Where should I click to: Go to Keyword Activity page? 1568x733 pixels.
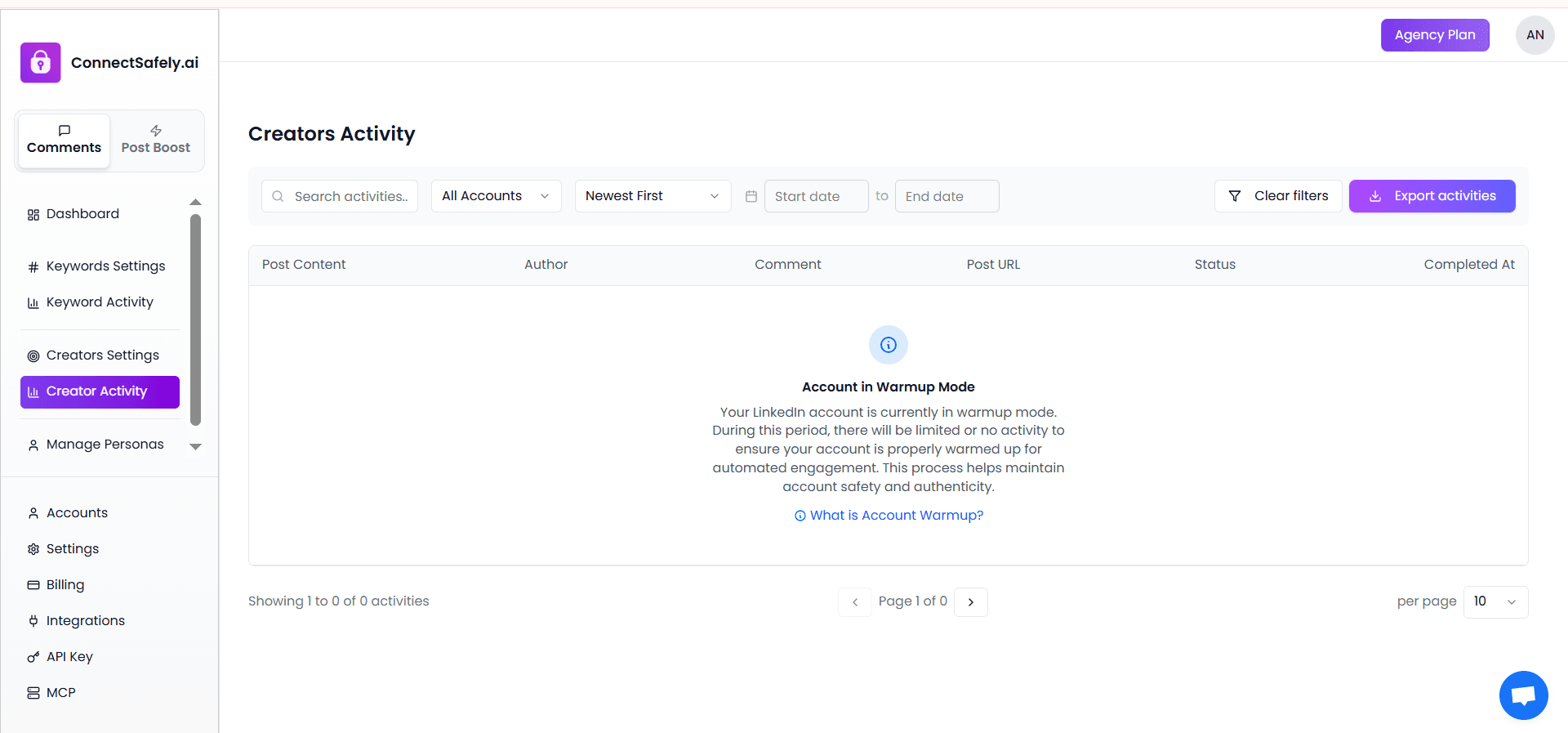[100, 302]
